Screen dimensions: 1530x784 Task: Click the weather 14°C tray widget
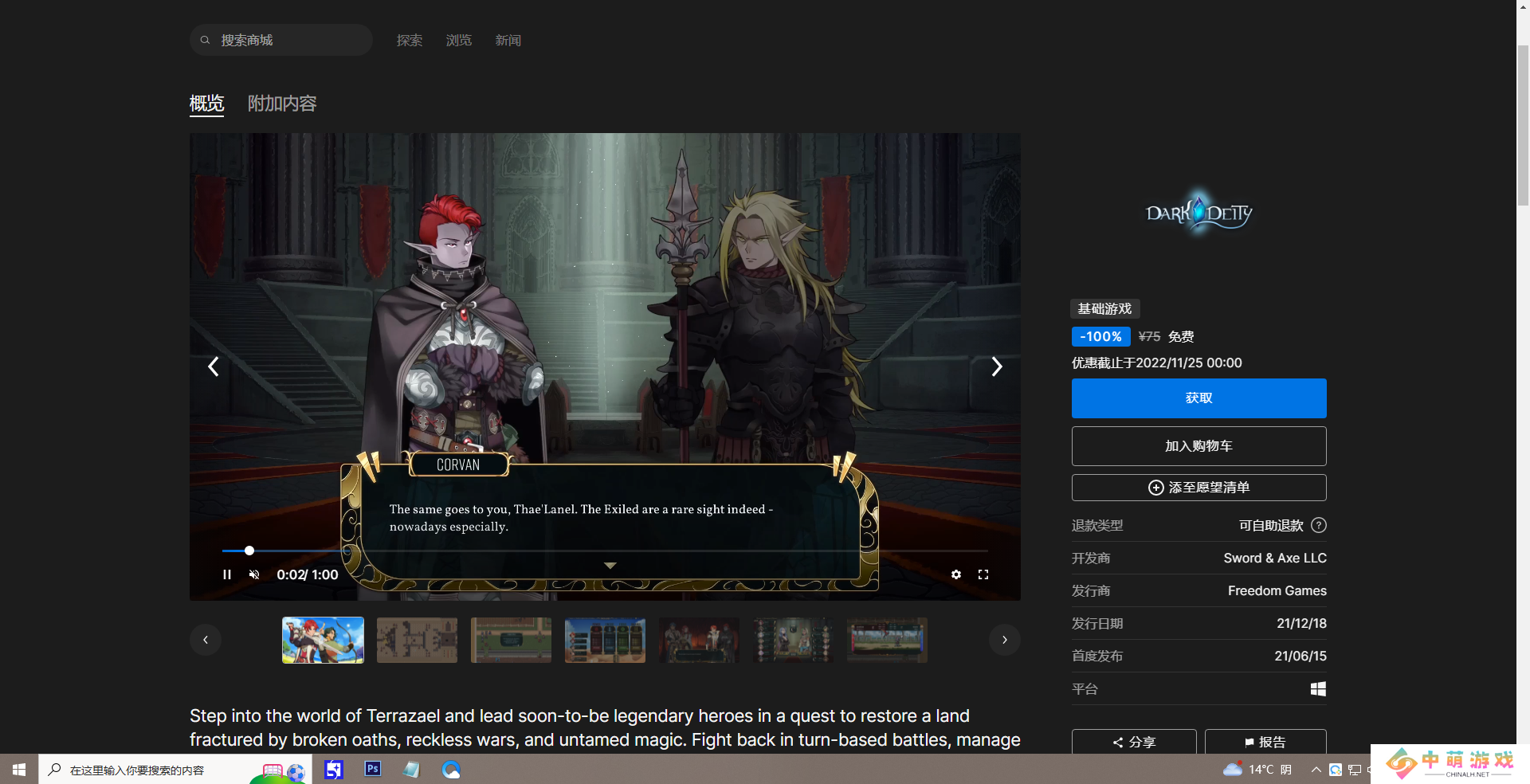(x=1257, y=770)
